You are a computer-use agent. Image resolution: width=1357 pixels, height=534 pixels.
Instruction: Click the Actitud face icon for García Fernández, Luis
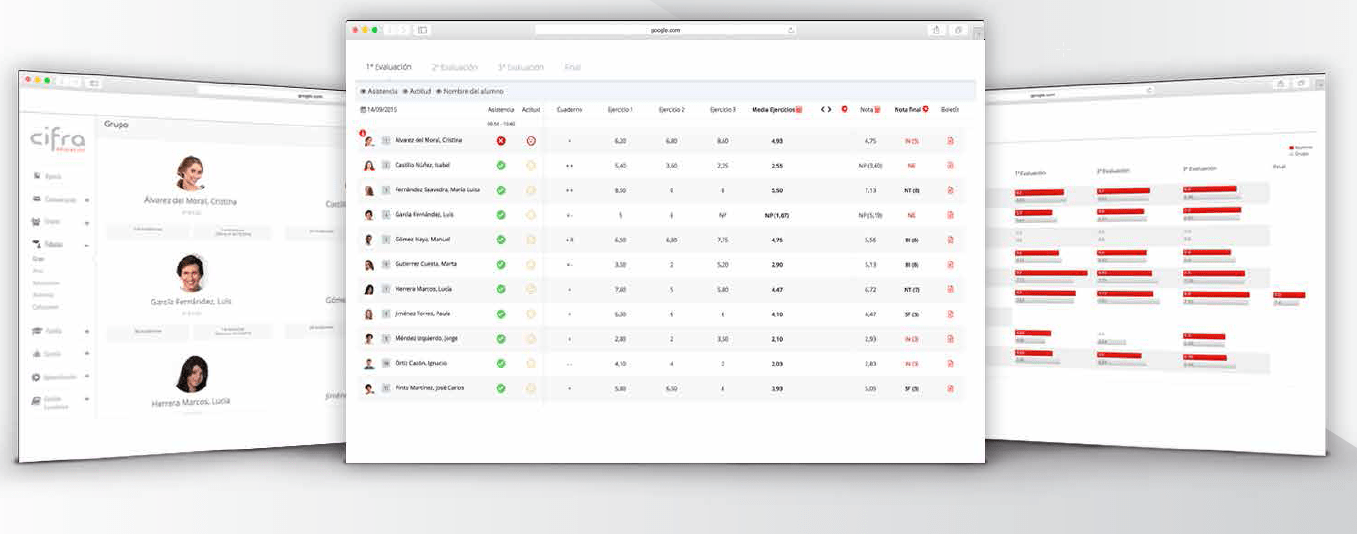531,215
